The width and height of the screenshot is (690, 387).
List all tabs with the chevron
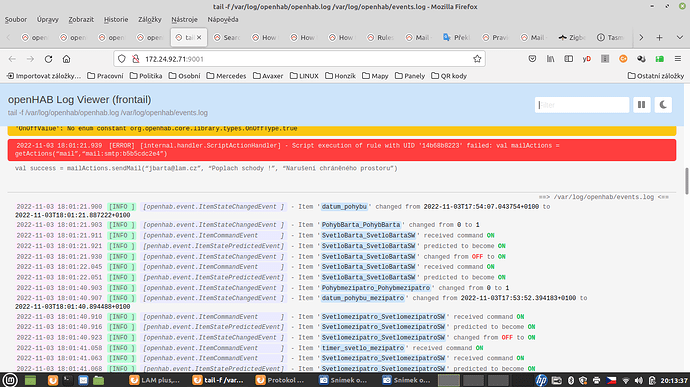[679, 38]
